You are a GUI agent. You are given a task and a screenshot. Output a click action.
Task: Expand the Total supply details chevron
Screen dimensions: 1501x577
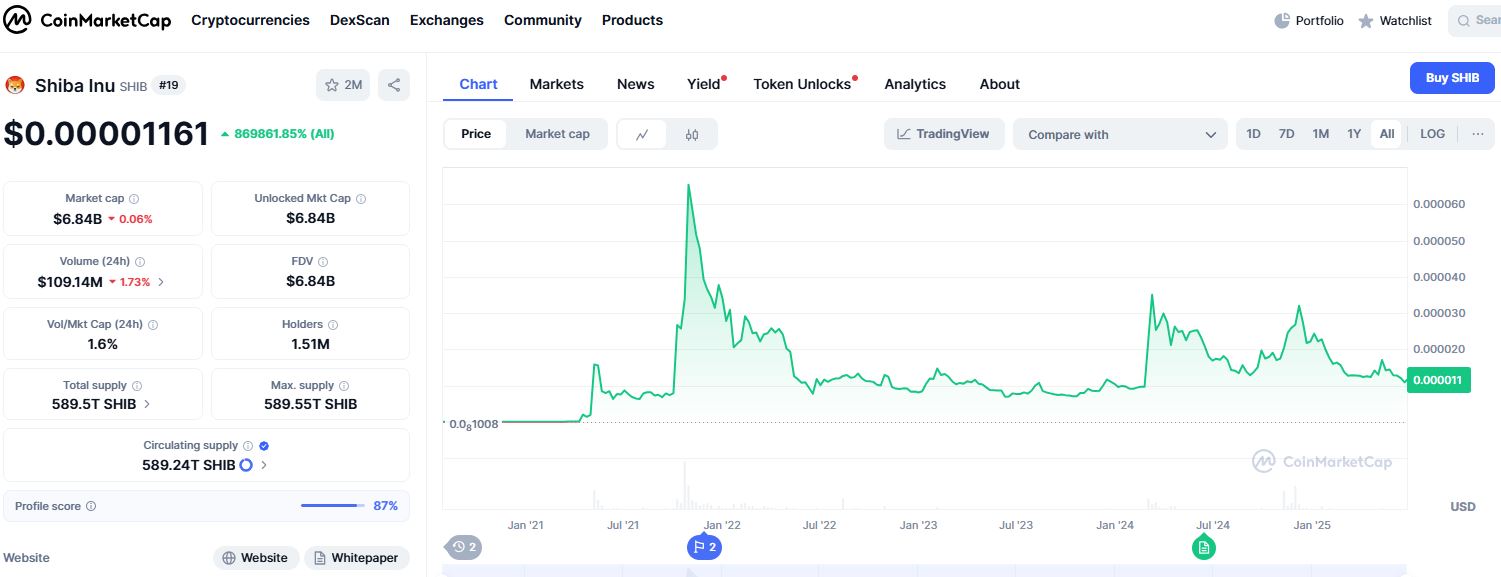147,404
